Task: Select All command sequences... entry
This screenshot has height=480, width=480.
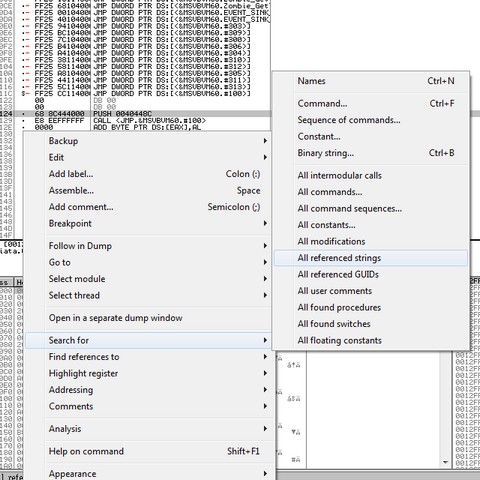Action: coord(371,208)
